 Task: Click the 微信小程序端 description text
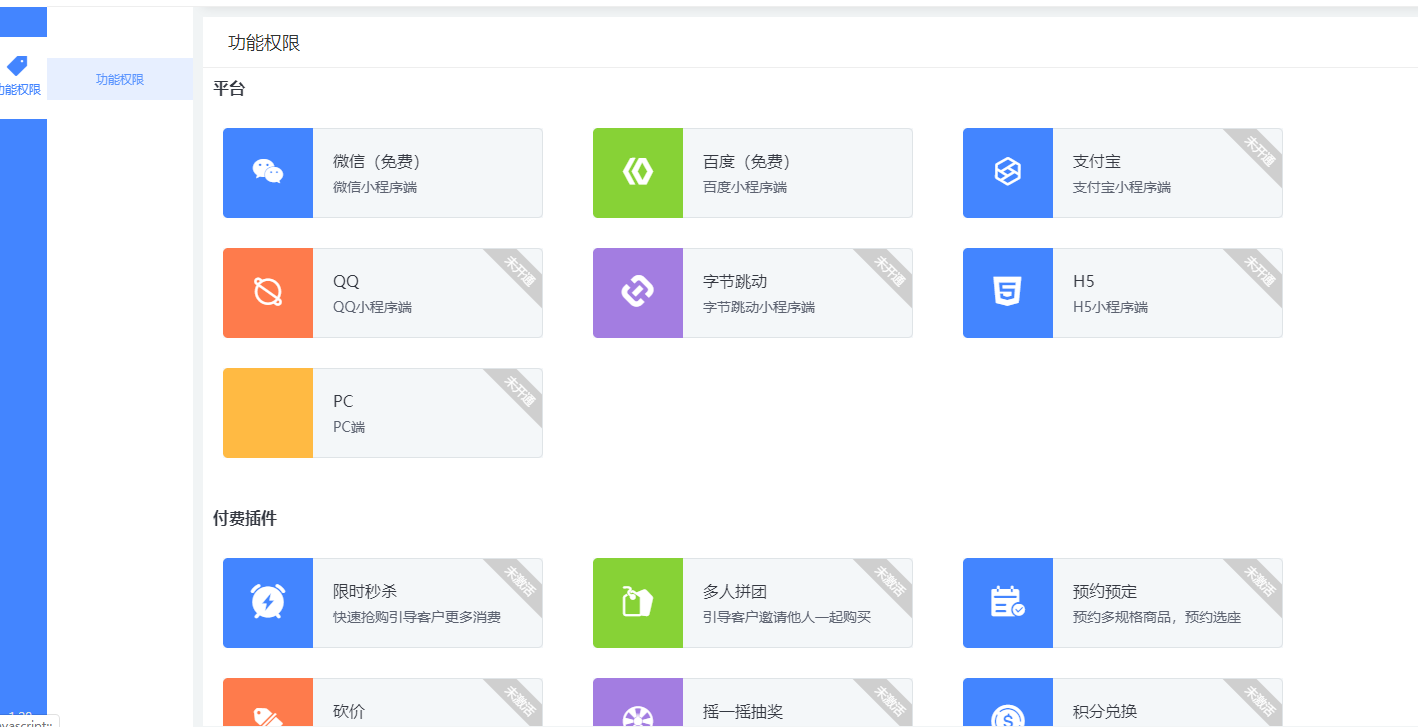click(375, 187)
